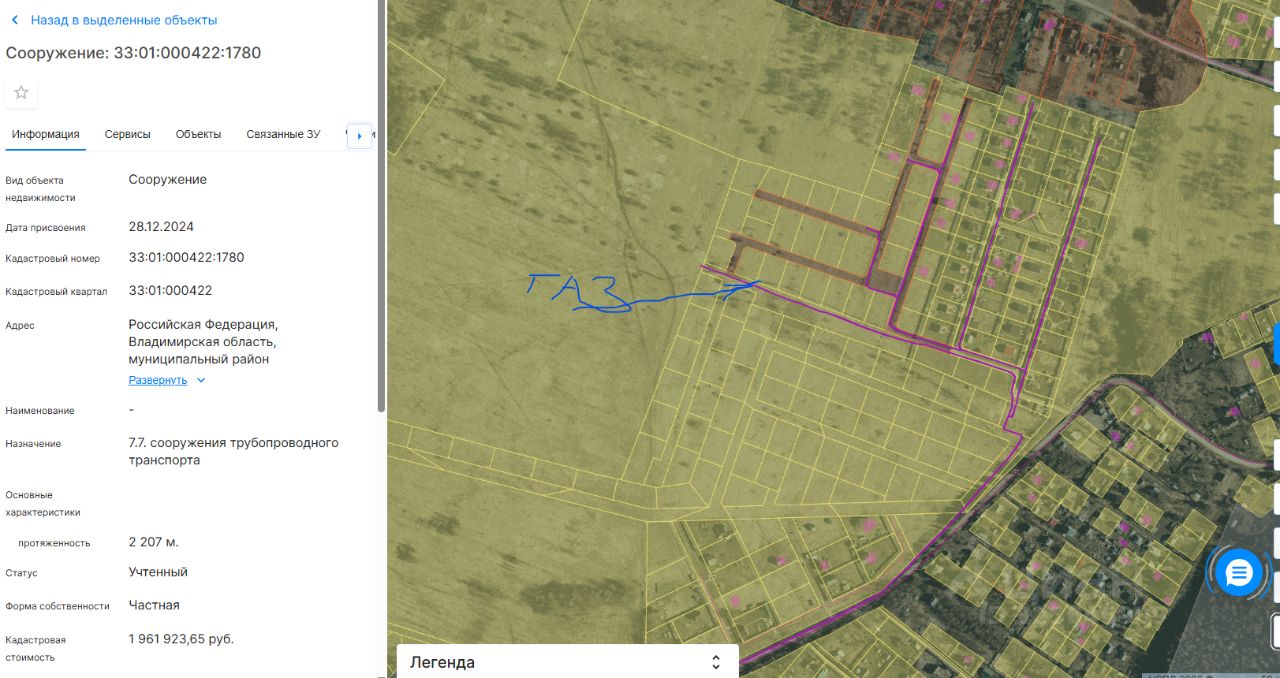Viewport: 1280px width, 678px height.
Task: Open the blue chat support button
Action: (1238, 573)
